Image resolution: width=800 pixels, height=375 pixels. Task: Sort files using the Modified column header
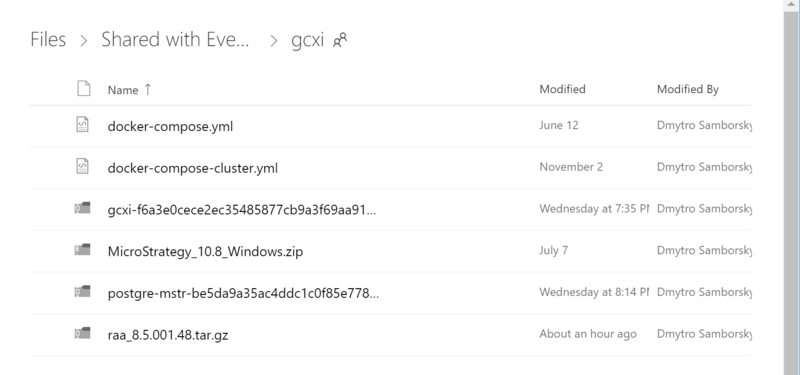pos(562,89)
